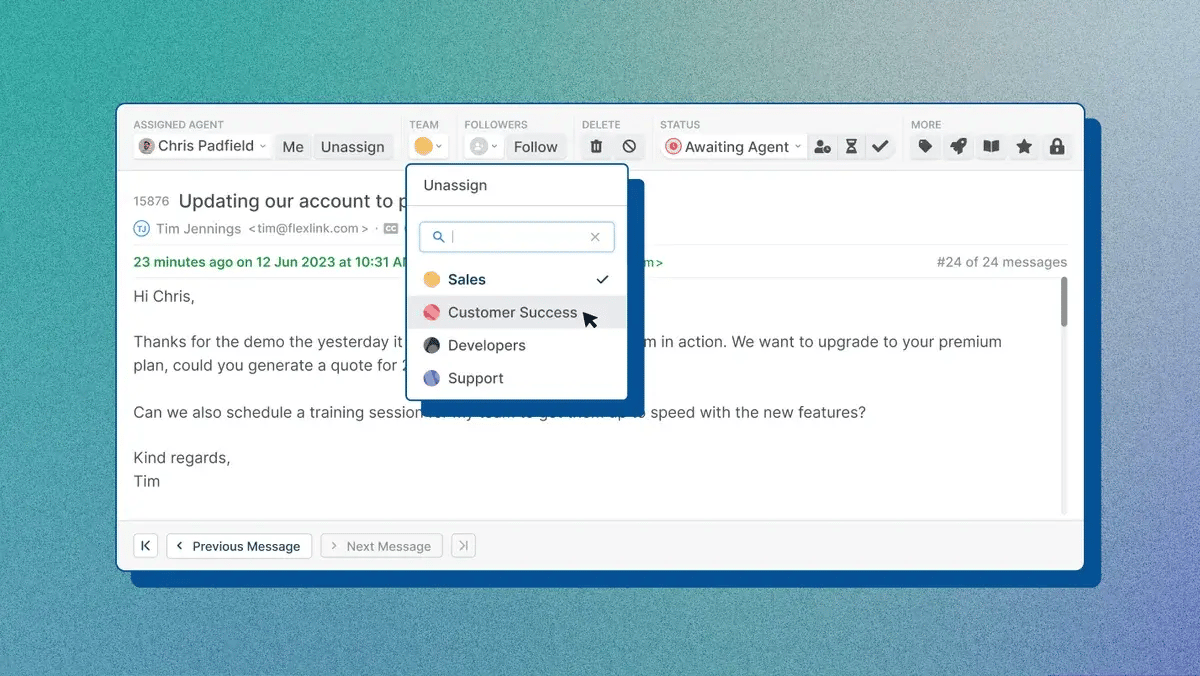
Task: Snooze the ticket with hourglass icon
Action: (x=851, y=146)
